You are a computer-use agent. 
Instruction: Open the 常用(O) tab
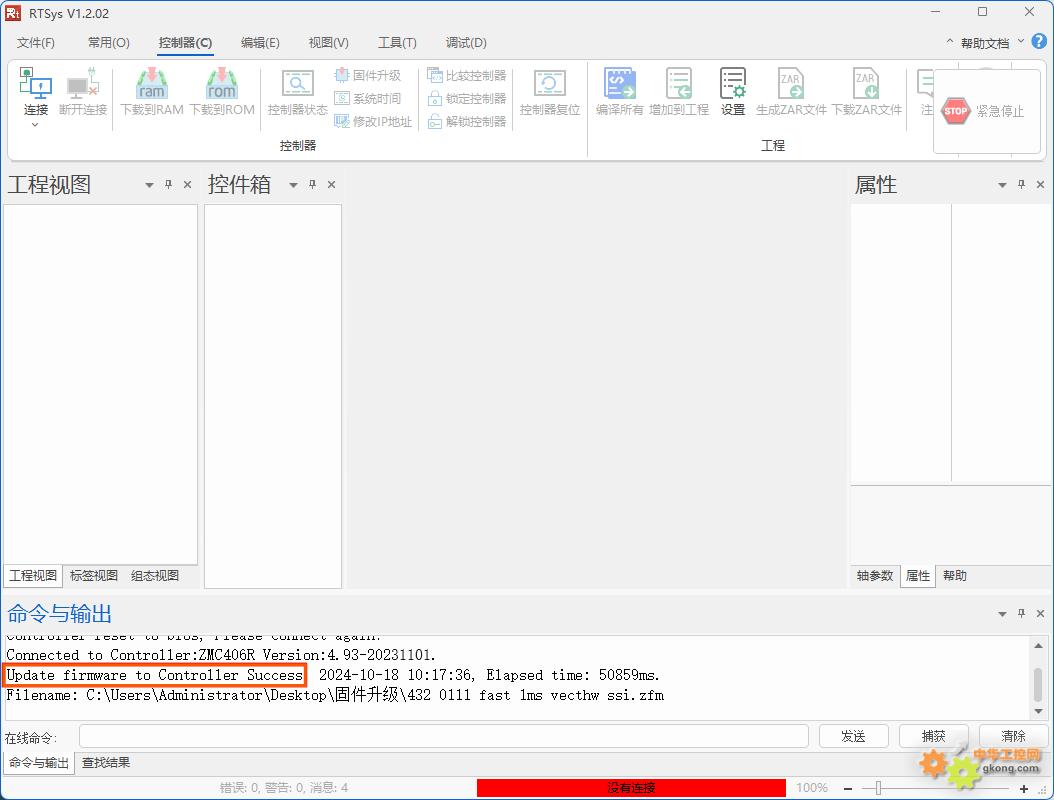[x=108, y=42]
